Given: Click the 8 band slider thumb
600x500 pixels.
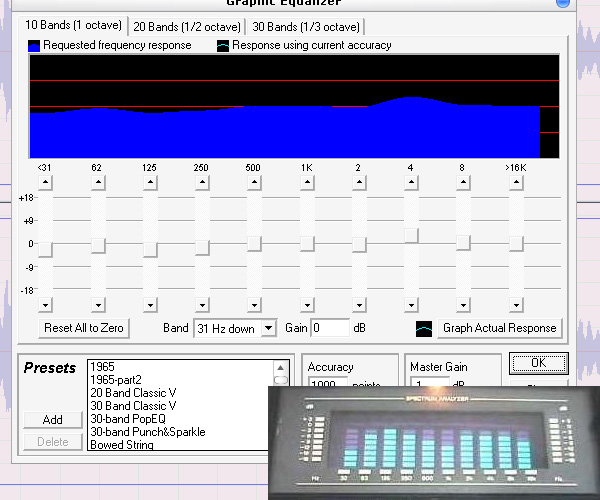Looking at the screenshot, I should pyautogui.click(x=463, y=243).
